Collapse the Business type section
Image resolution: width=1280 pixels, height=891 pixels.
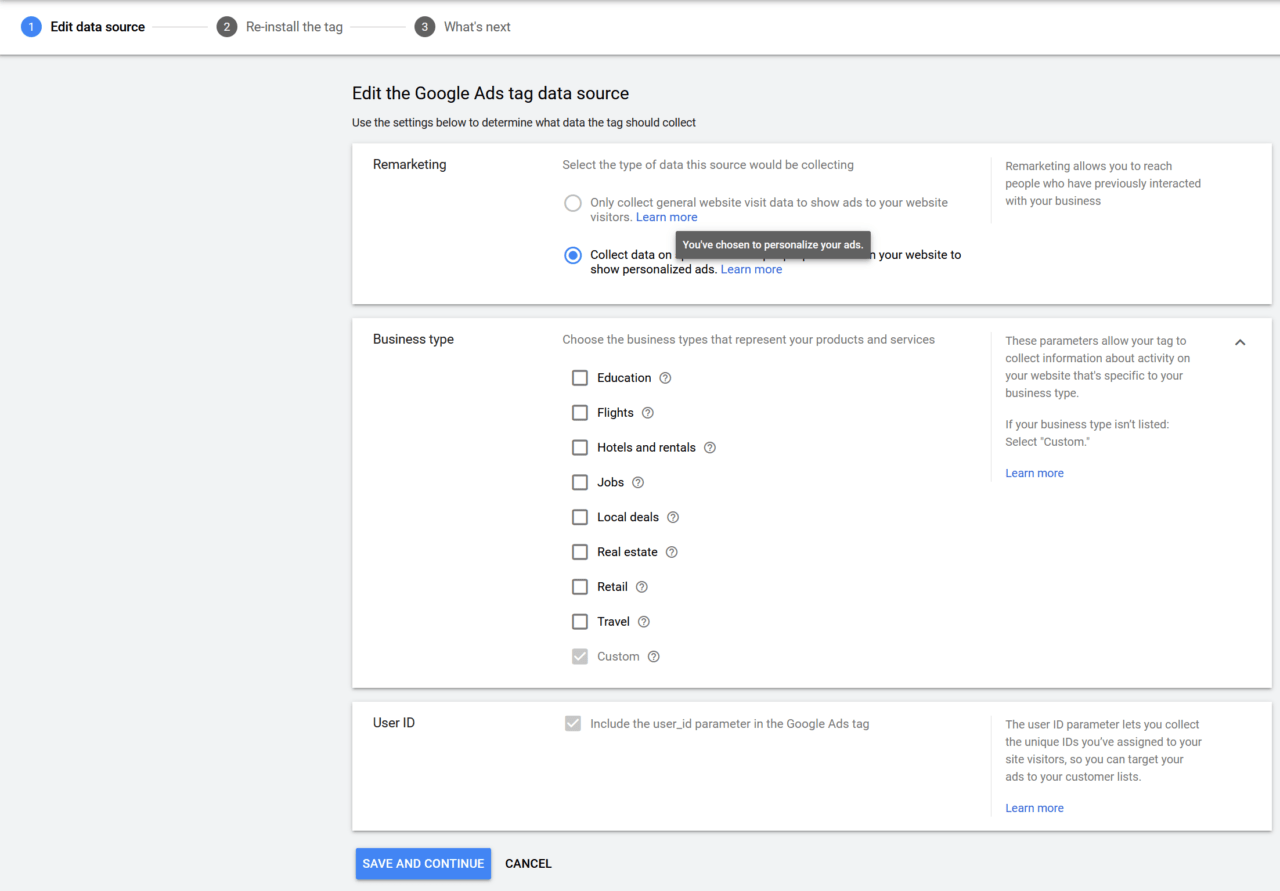click(1240, 342)
